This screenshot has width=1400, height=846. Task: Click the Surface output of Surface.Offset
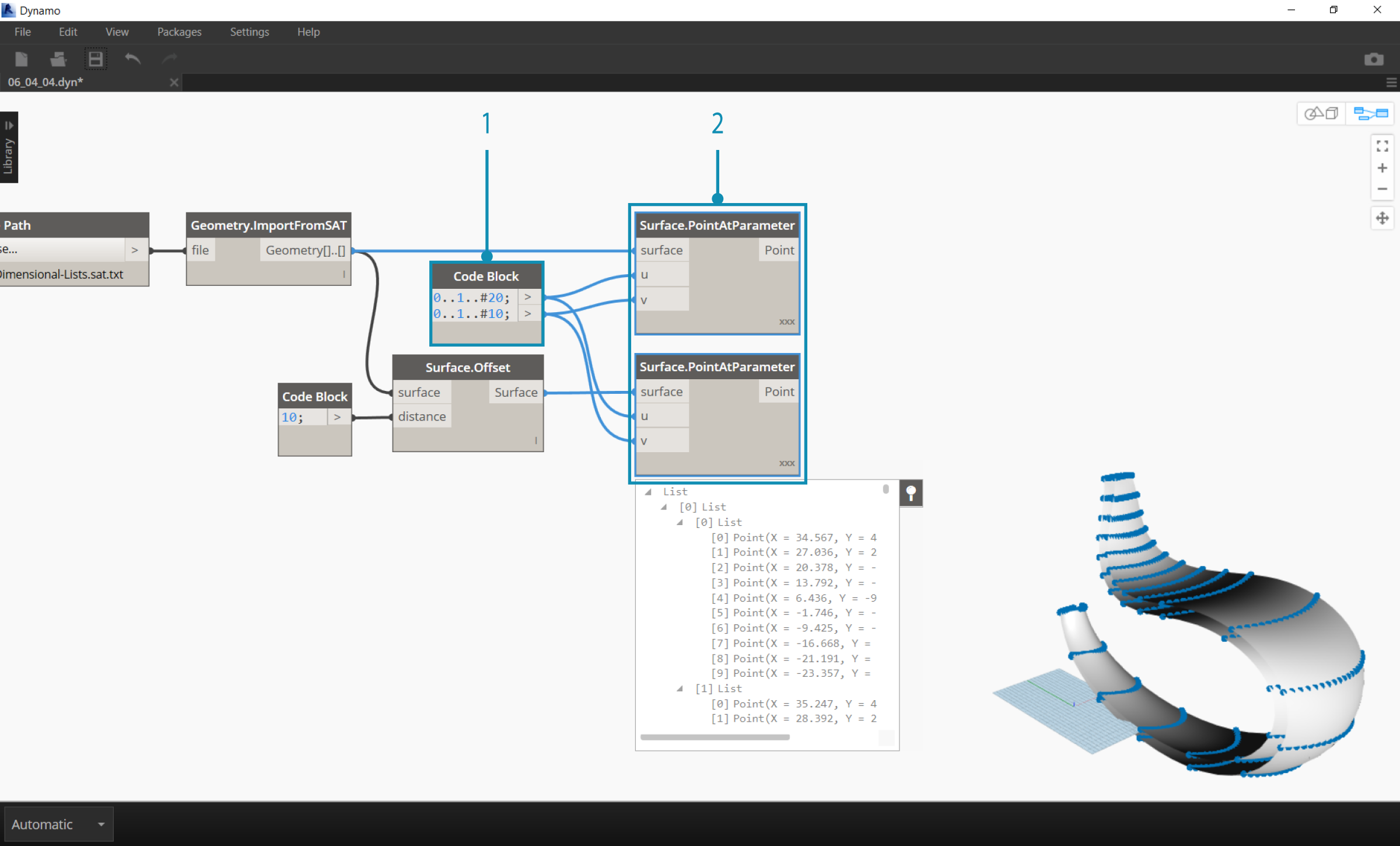click(x=516, y=392)
